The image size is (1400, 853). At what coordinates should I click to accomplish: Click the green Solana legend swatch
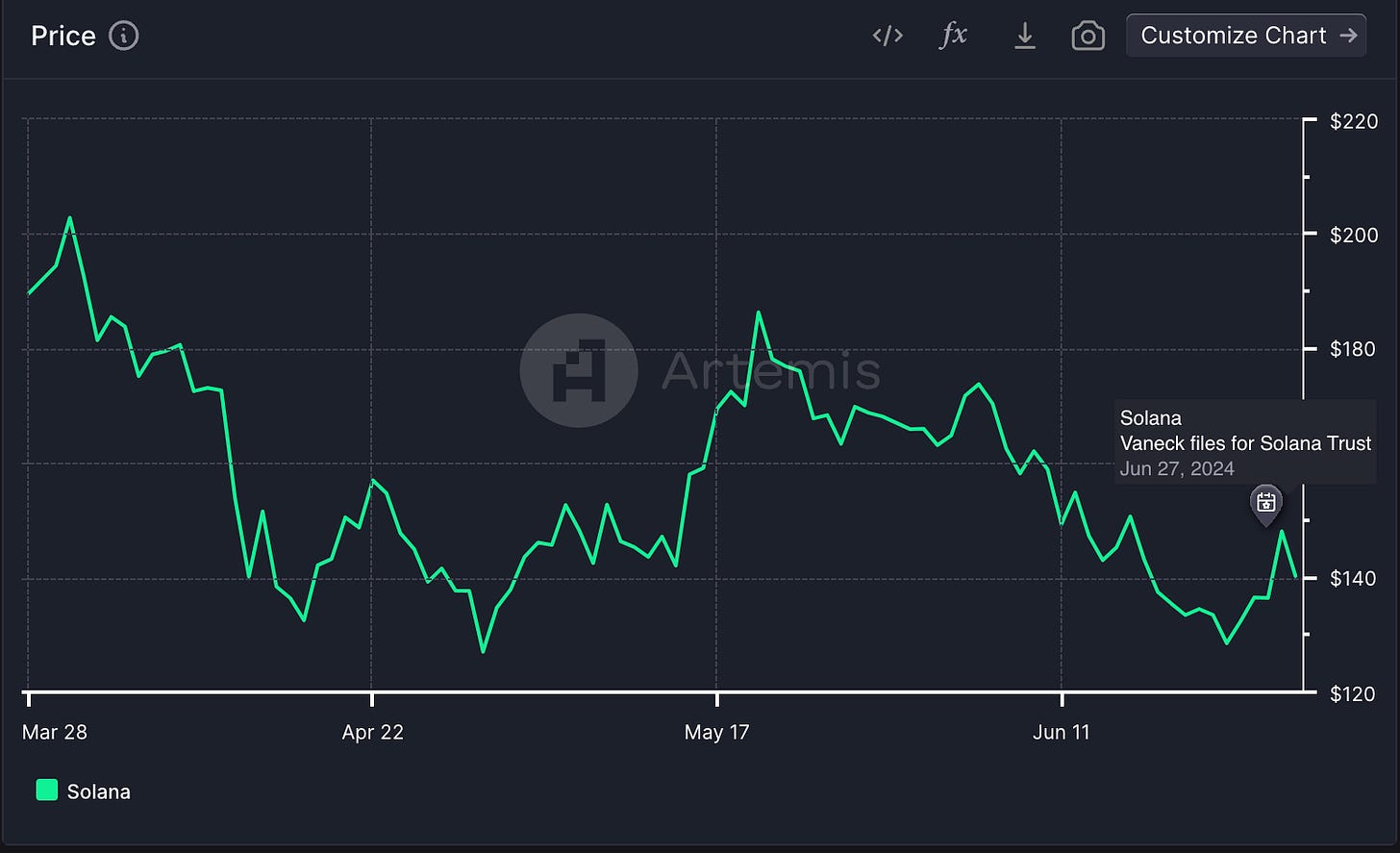[47, 790]
